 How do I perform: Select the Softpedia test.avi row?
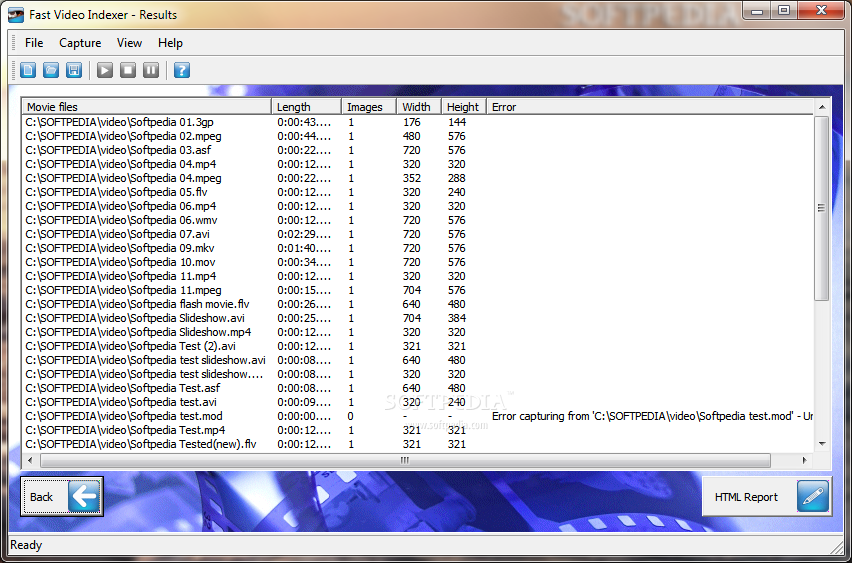(418, 402)
